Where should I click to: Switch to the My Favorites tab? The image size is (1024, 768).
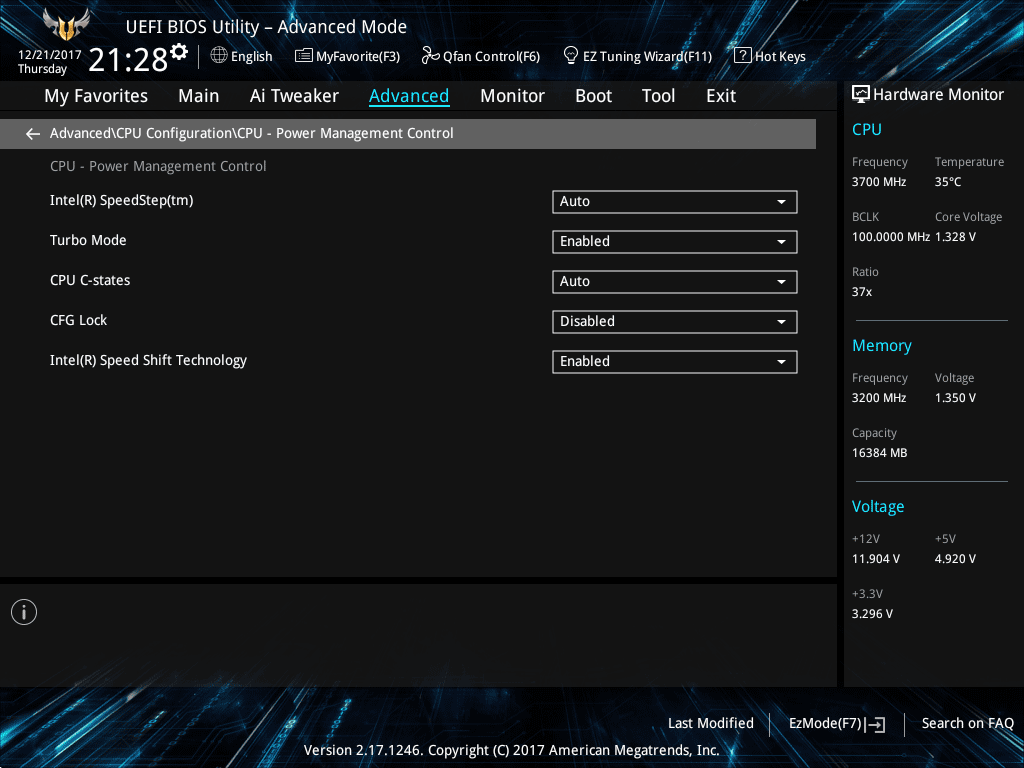(x=96, y=96)
